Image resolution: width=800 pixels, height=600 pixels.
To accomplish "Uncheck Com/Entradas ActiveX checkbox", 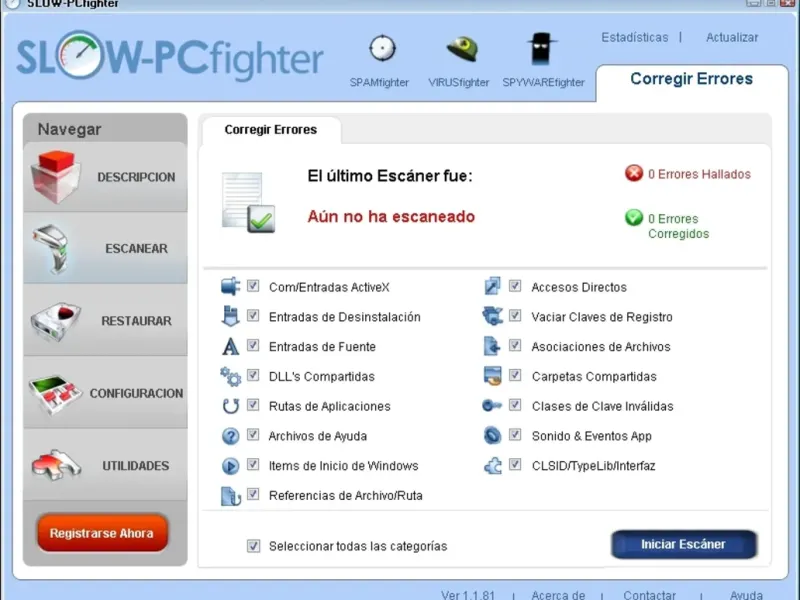I will point(253,286).
